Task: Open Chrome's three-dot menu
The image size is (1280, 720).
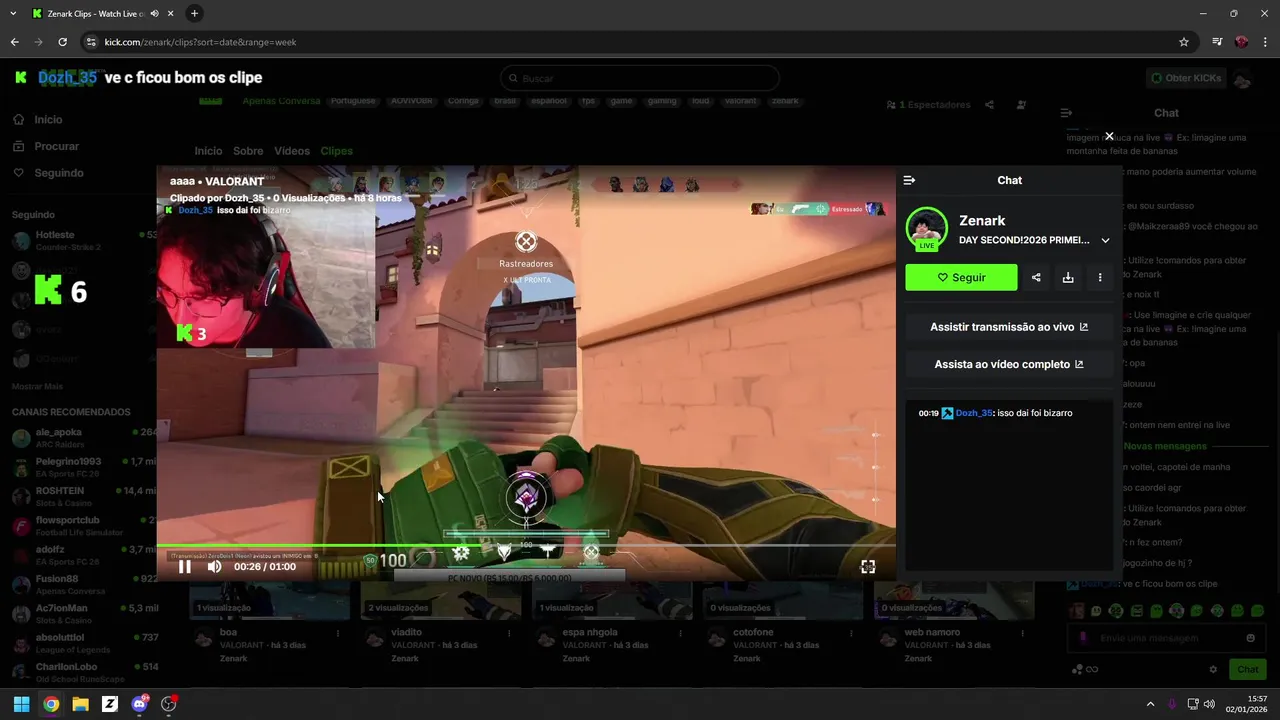Action: coord(1266,42)
